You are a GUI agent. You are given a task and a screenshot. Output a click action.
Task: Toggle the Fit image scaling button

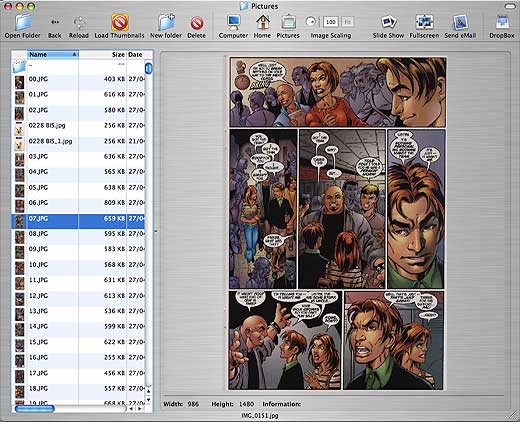click(x=348, y=22)
